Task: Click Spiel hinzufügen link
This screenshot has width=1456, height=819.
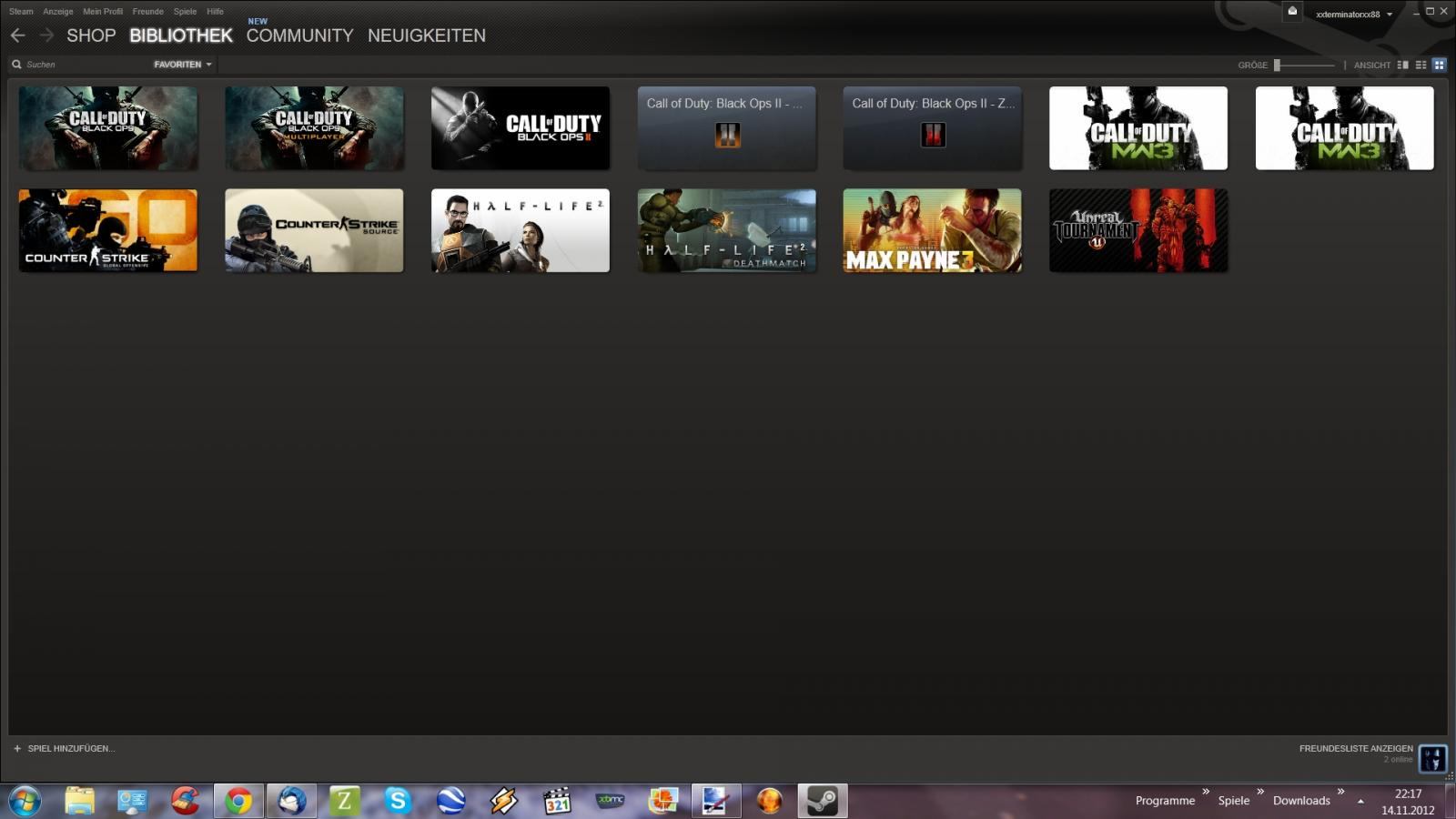Action: (x=71, y=748)
